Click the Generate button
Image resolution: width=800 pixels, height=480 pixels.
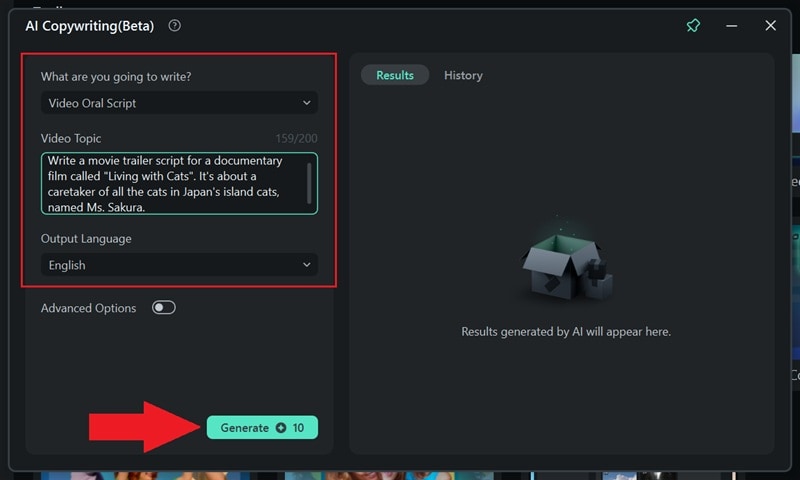[x=262, y=427]
